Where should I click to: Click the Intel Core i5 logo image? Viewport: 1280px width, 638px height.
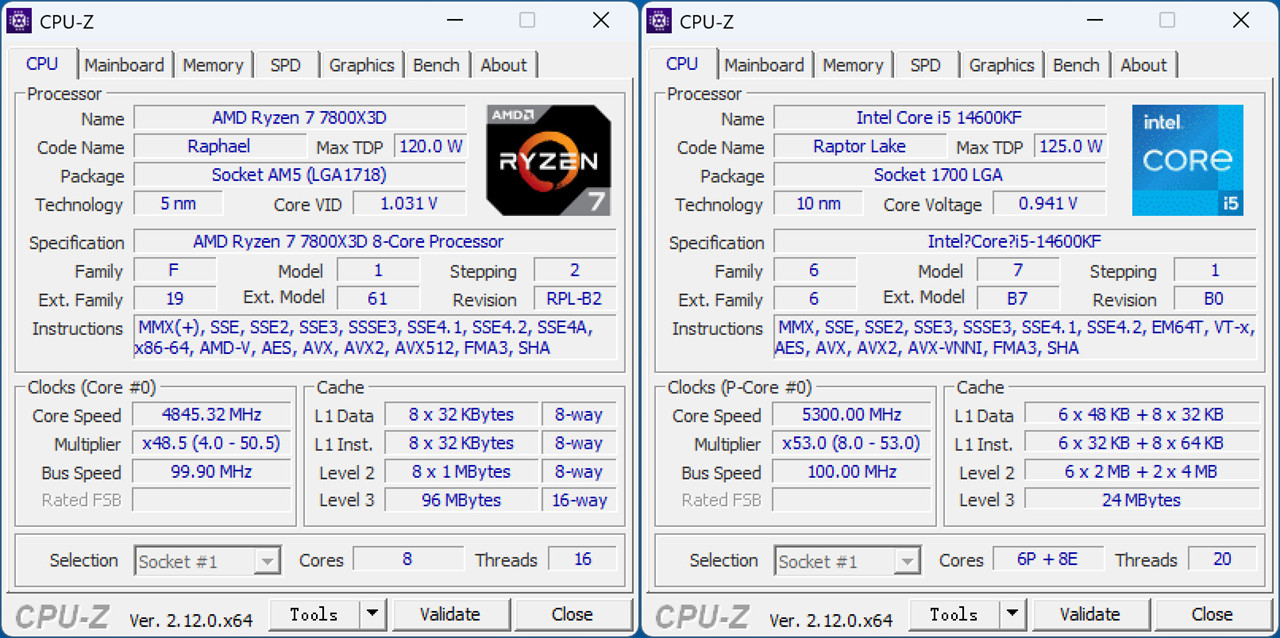point(1188,160)
